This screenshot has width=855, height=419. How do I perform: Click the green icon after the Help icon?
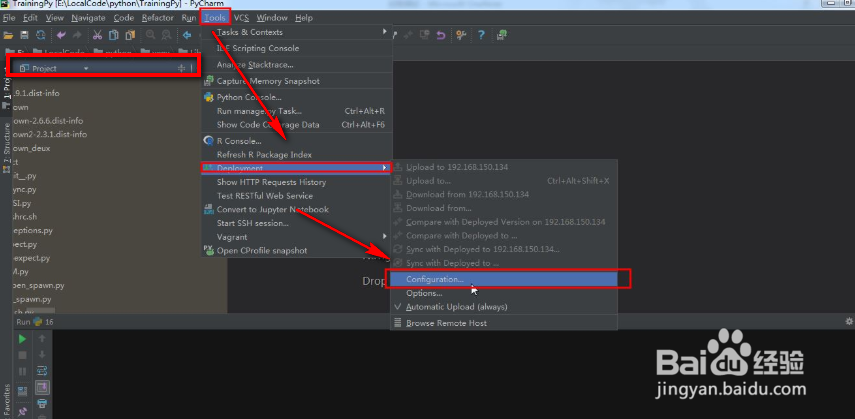(502, 35)
